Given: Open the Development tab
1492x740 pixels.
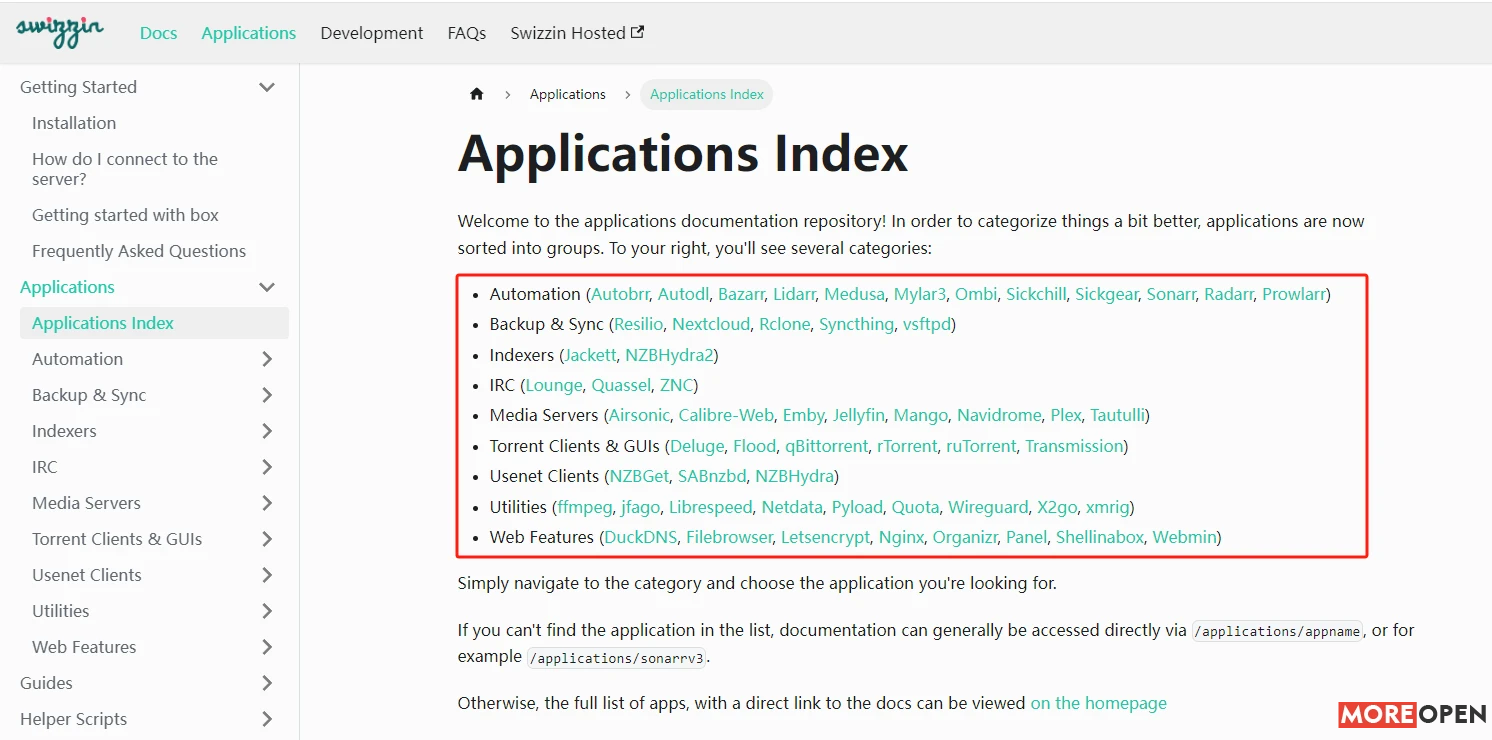Looking at the screenshot, I should pyautogui.click(x=372, y=33).
